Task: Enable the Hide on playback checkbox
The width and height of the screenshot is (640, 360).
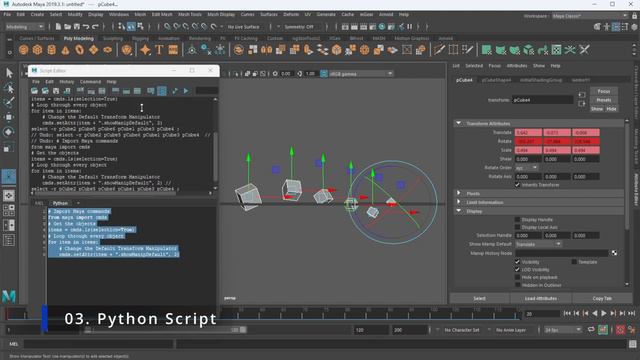Action: (517, 277)
